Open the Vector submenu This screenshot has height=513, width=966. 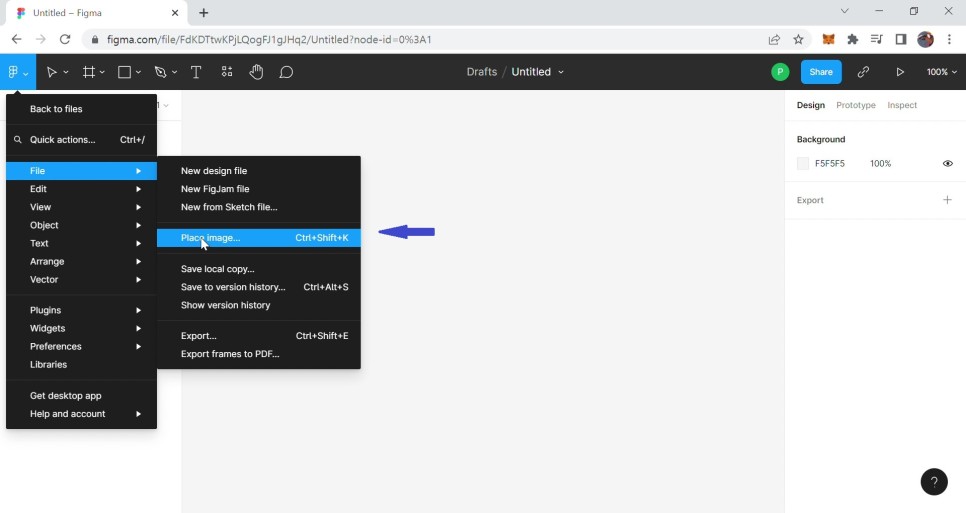click(x=81, y=280)
